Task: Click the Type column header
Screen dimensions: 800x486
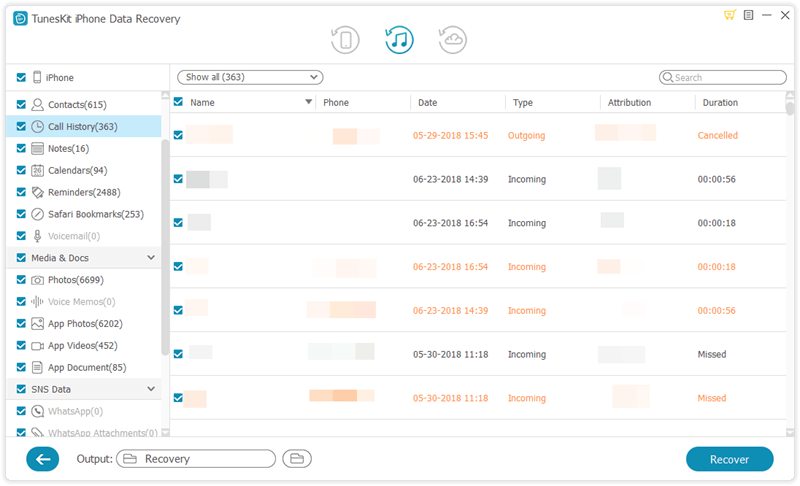Action: pyautogui.click(x=522, y=103)
